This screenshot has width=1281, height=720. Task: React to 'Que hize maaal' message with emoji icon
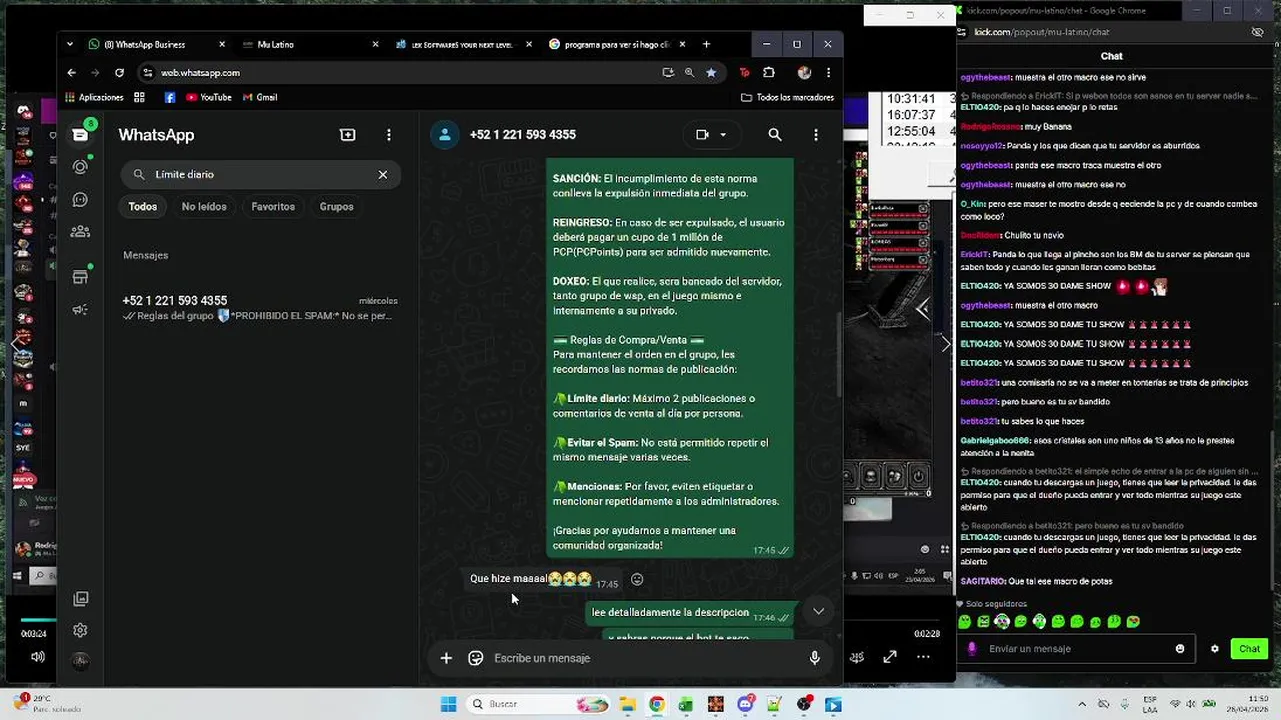click(637, 579)
